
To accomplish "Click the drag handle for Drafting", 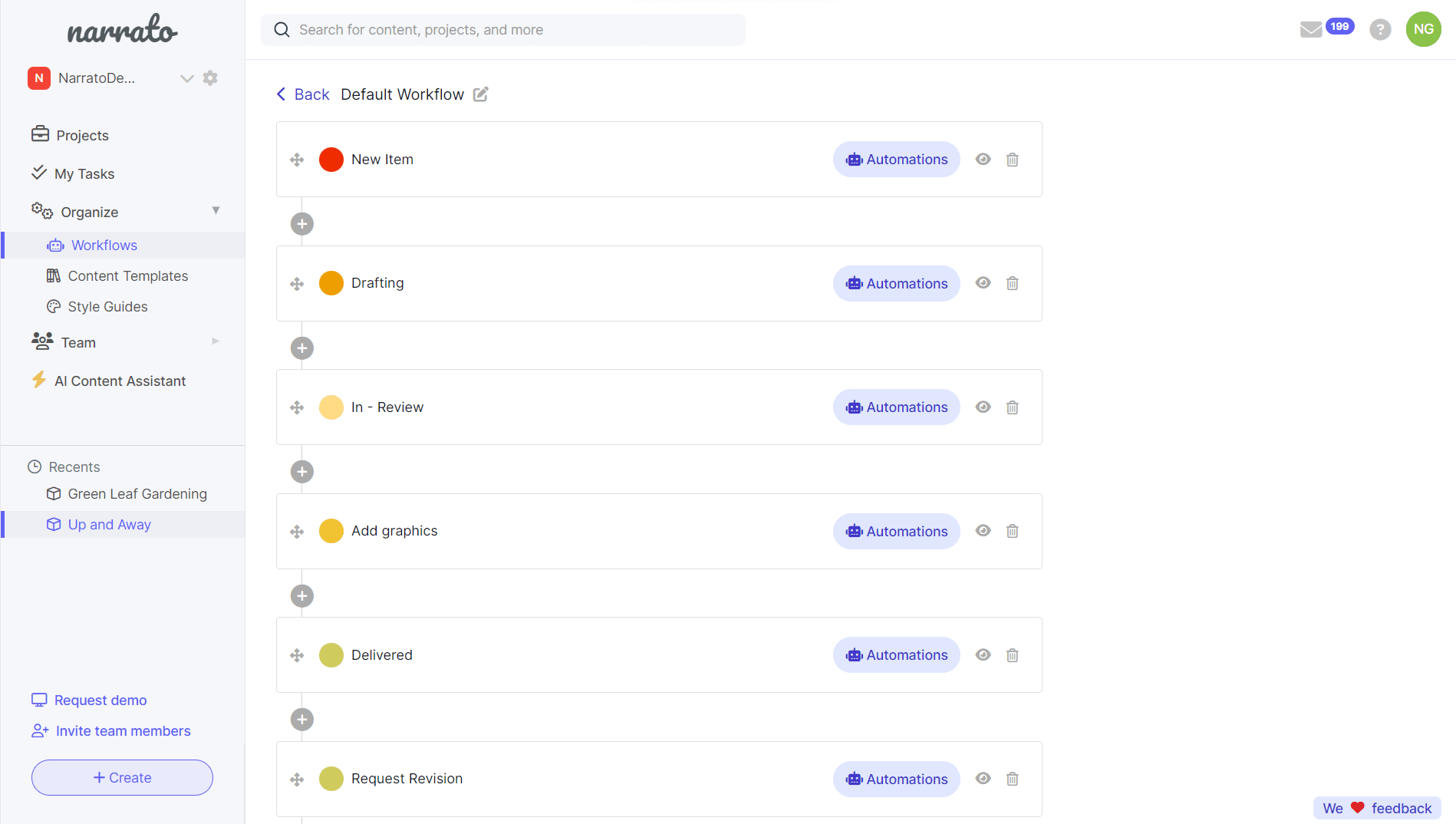I will pyautogui.click(x=297, y=284).
